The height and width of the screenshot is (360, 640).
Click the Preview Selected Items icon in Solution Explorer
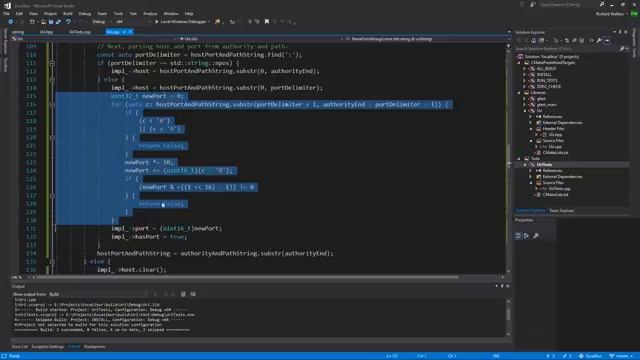(607, 40)
